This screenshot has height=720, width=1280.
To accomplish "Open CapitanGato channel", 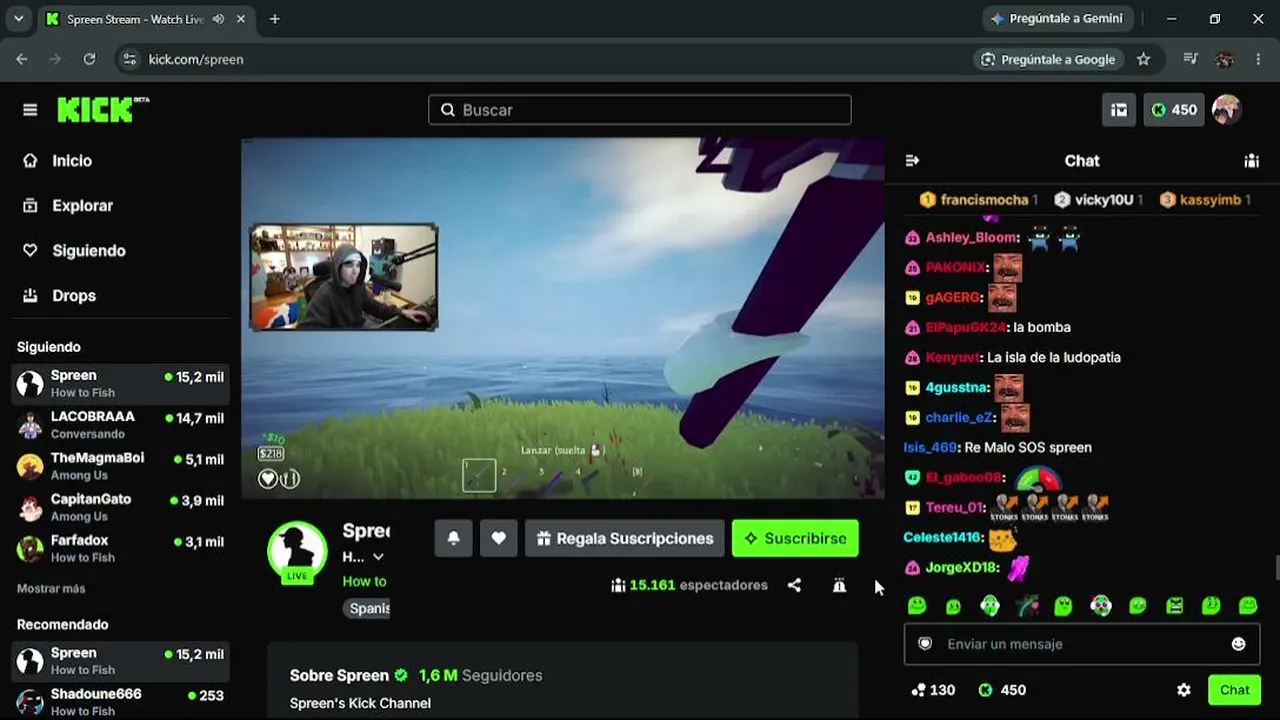I will [x=120, y=507].
